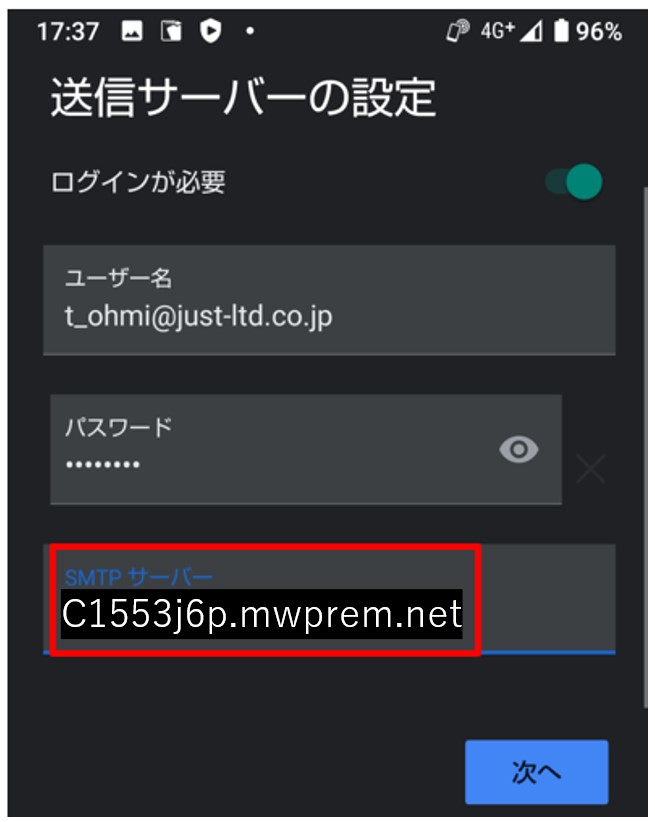
Task: Show password with the eye icon
Action: [x=519, y=449]
